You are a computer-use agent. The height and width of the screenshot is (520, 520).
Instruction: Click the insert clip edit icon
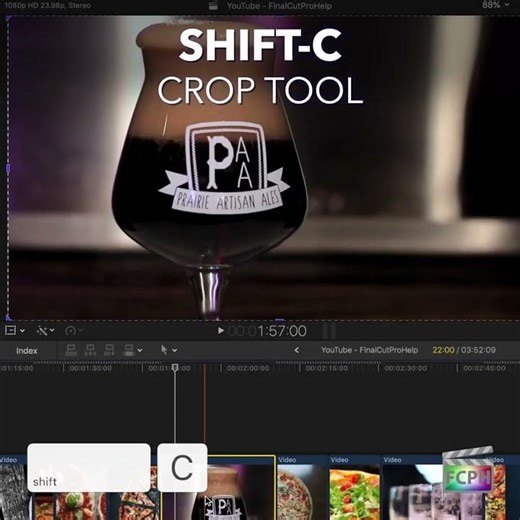[90, 350]
